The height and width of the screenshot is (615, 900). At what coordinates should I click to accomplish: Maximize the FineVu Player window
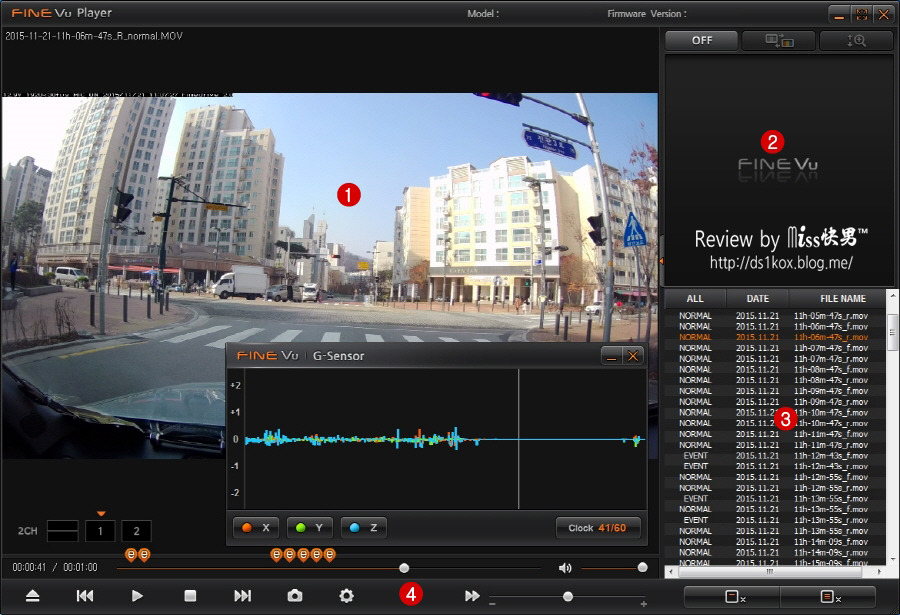862,14
